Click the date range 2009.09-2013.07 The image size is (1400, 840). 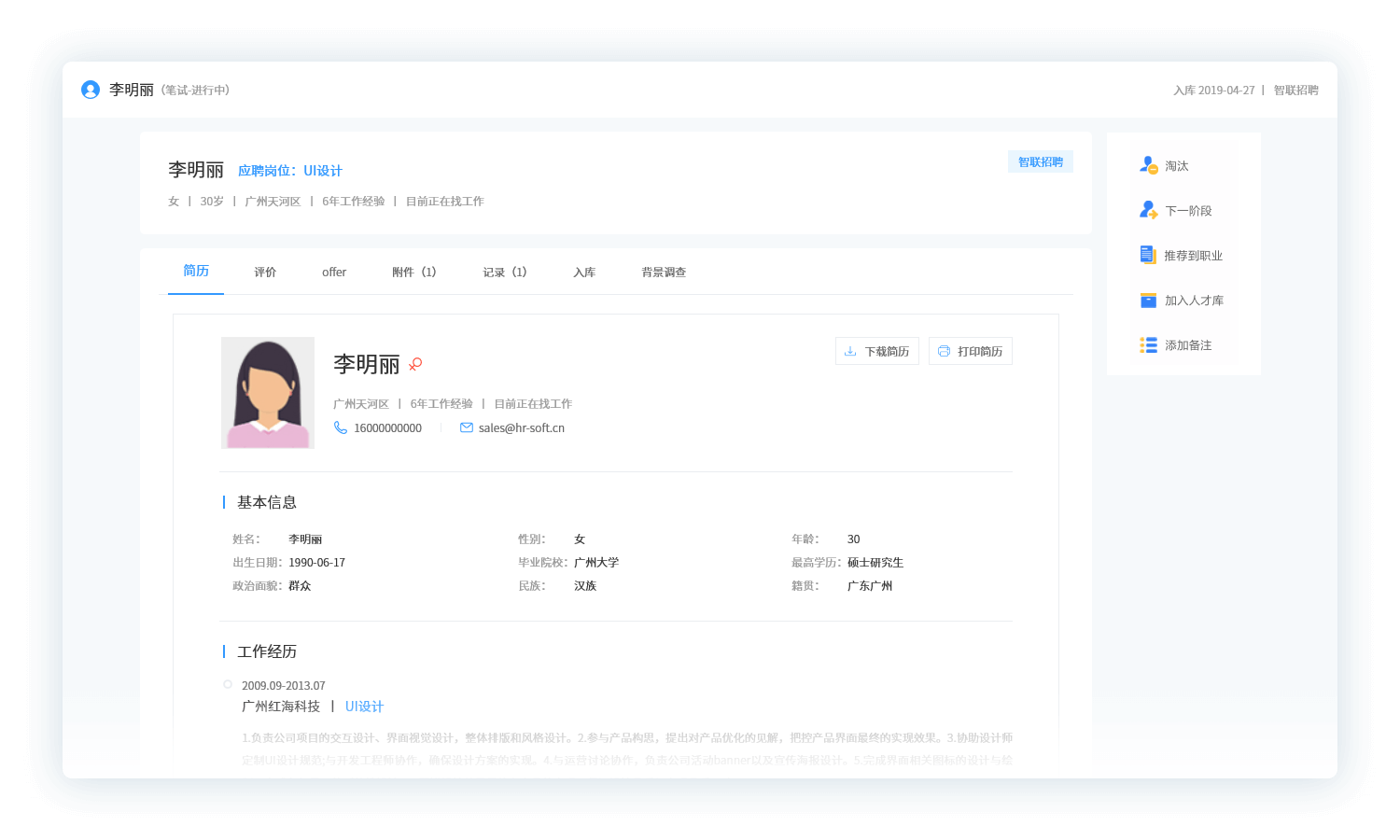(284, 685)
